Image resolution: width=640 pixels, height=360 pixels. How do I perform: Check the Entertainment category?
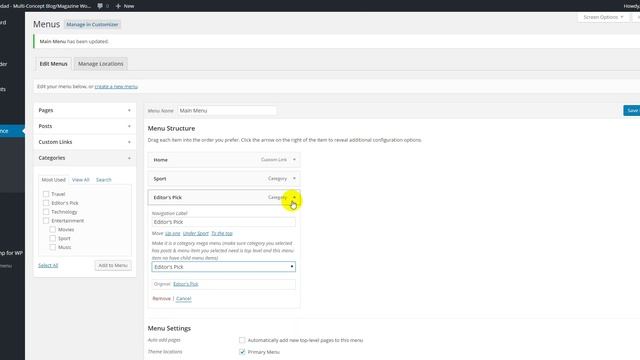[46, 221]
